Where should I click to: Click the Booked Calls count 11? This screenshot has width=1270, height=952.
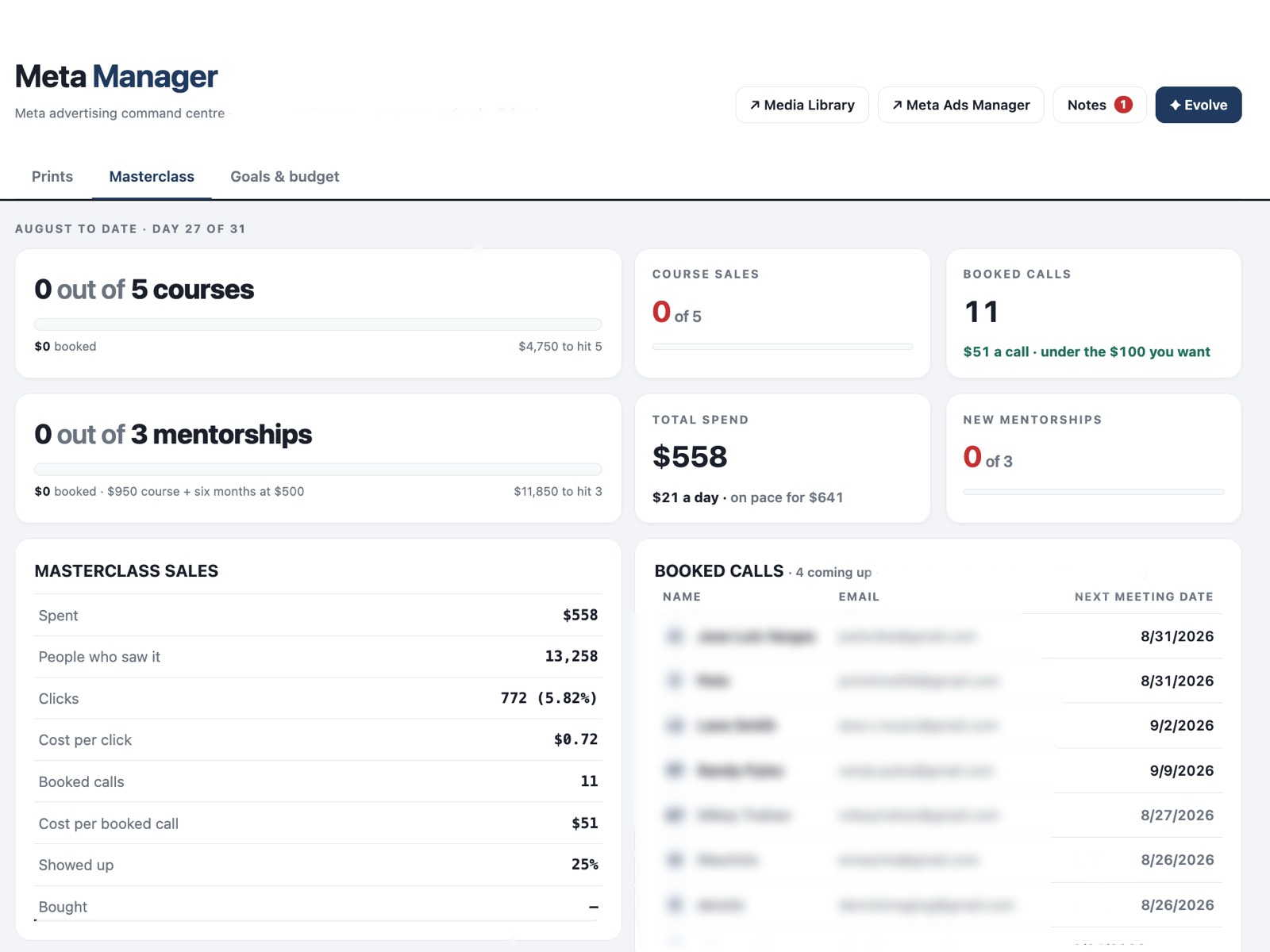(x=981, y=312)
